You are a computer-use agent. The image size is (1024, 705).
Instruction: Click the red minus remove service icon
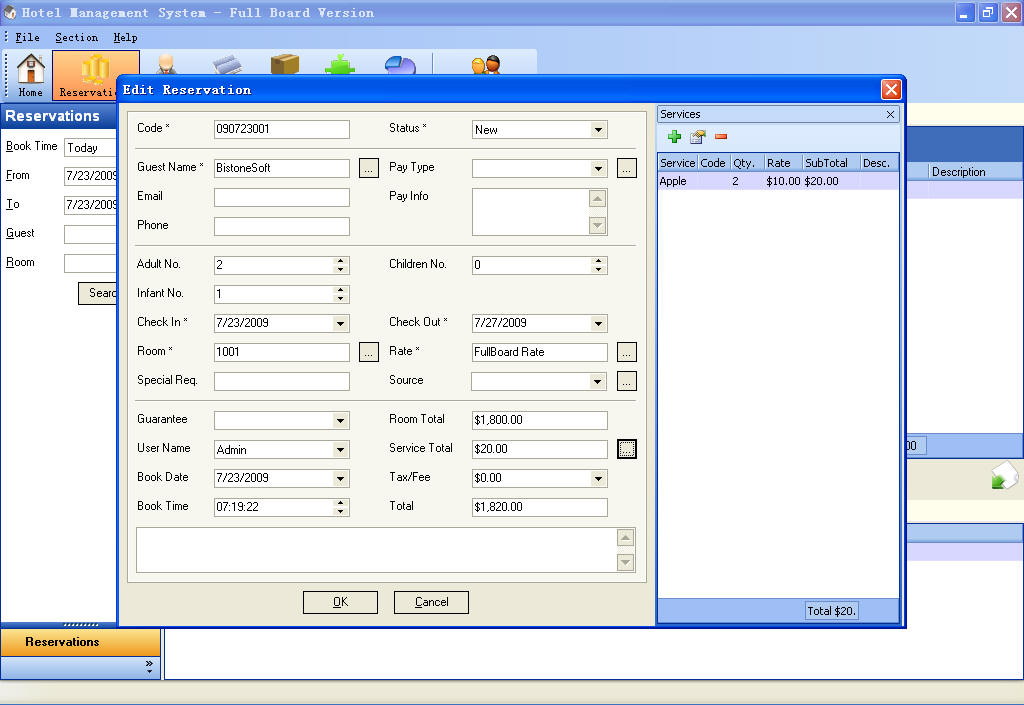pyautogui.click(x=720, y=137)
